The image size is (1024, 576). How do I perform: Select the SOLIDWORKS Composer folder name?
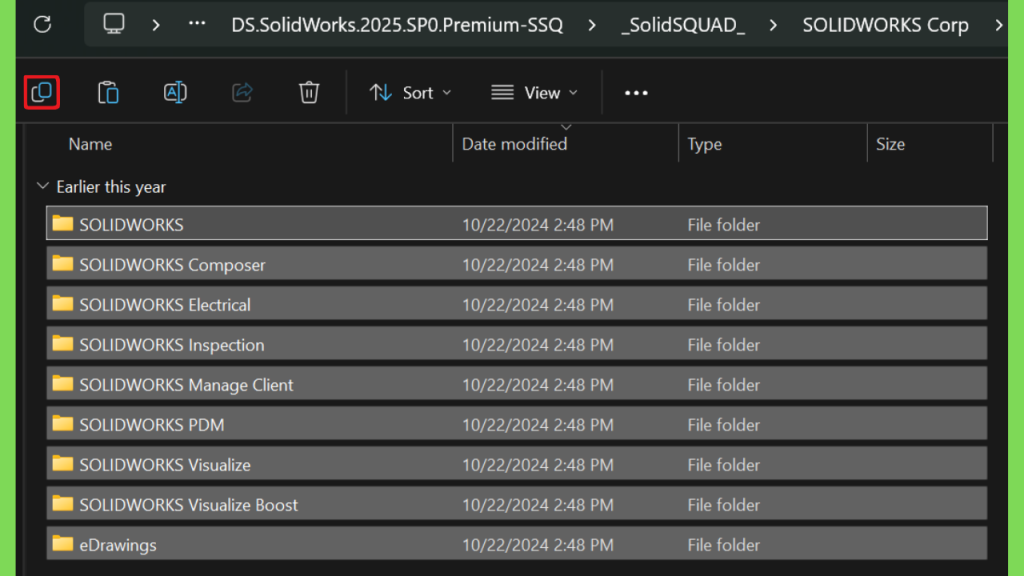click(172, 264)
